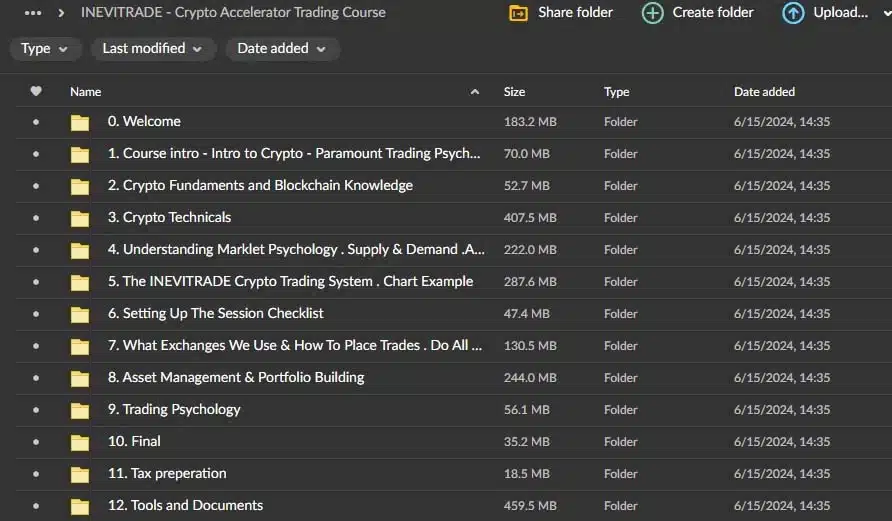Image resolution: width=892 pixels, height=521 pixels.
Task: Click the Upload... label
Action: click(841, 12)
